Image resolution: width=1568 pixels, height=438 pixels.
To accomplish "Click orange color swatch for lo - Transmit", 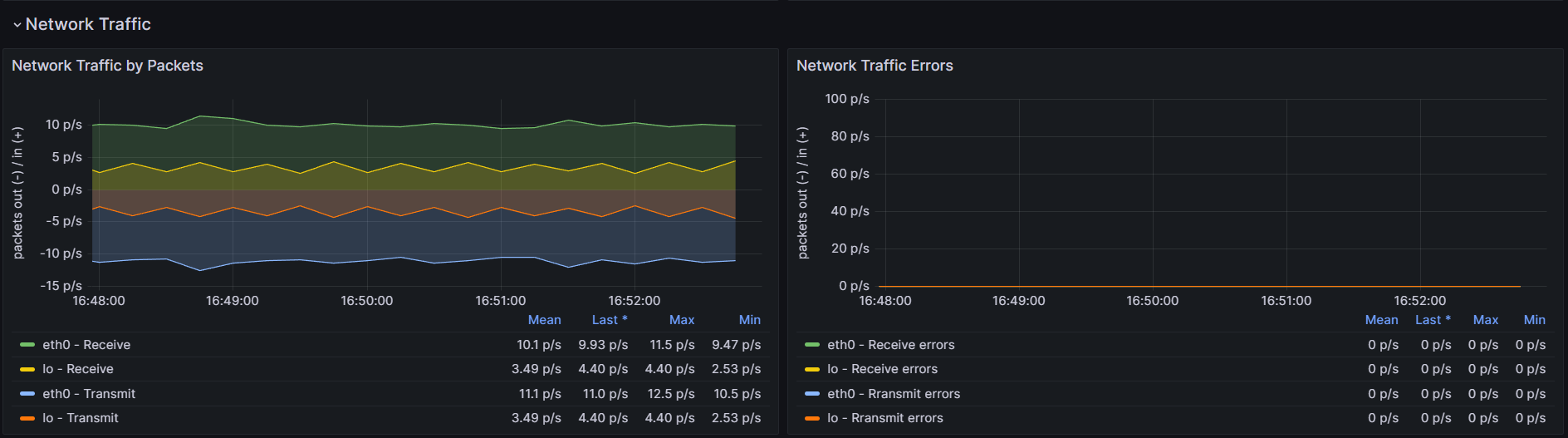I will coord(27,418).
